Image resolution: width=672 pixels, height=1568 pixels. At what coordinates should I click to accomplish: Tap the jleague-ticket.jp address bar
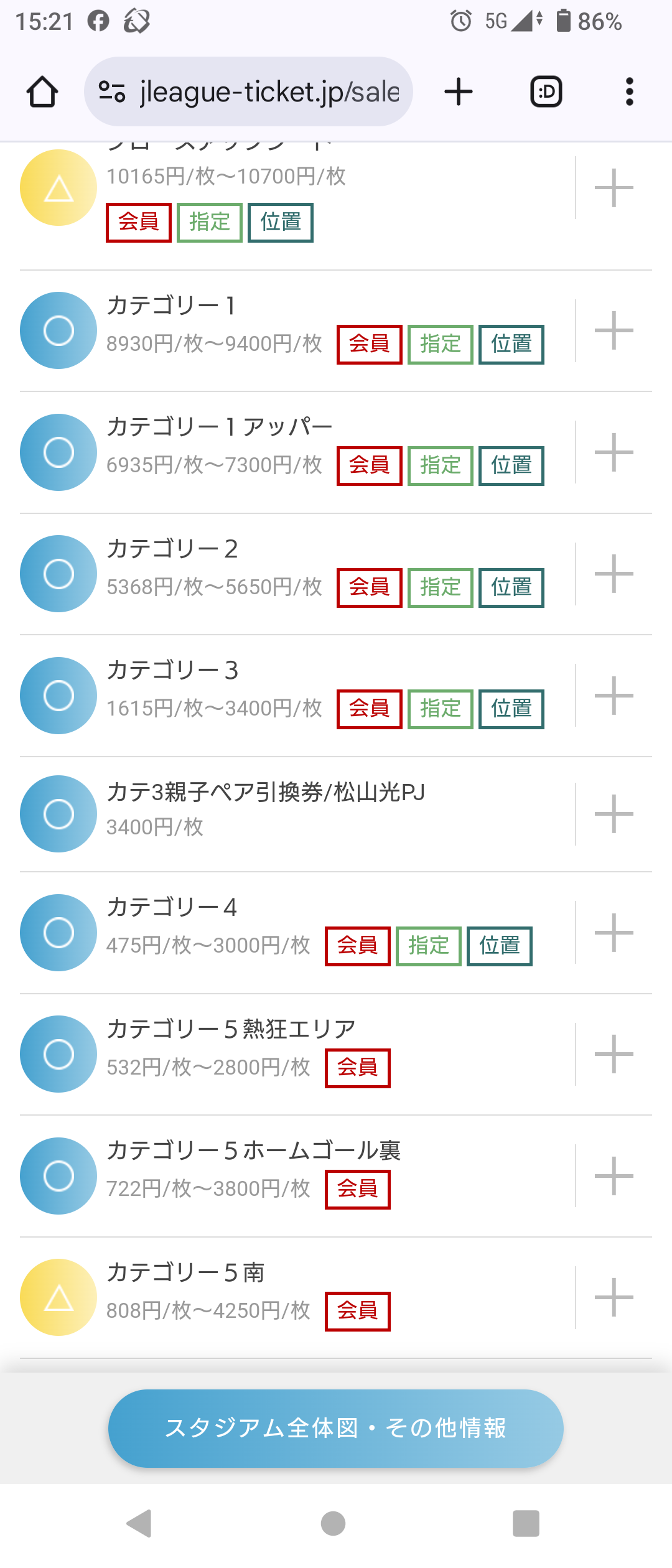(x=248, y=92)
